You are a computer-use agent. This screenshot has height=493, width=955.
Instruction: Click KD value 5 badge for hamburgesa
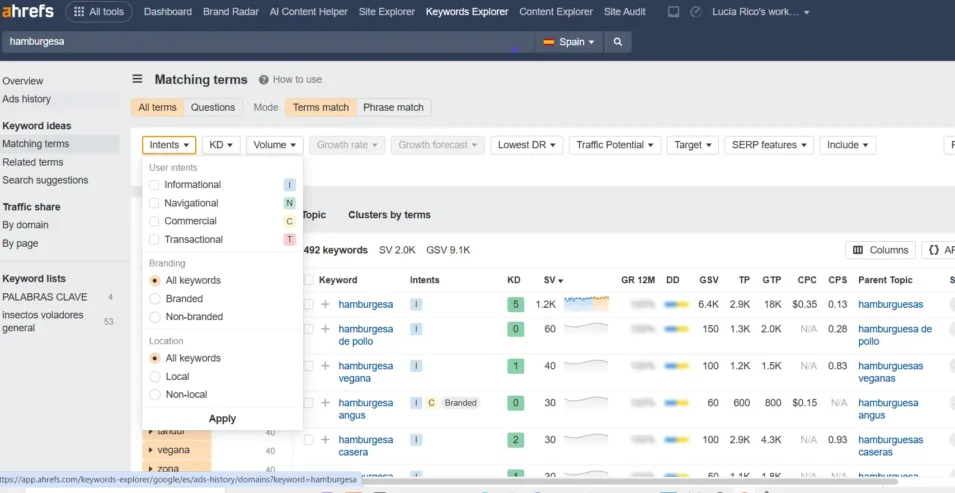click(515, 304)
